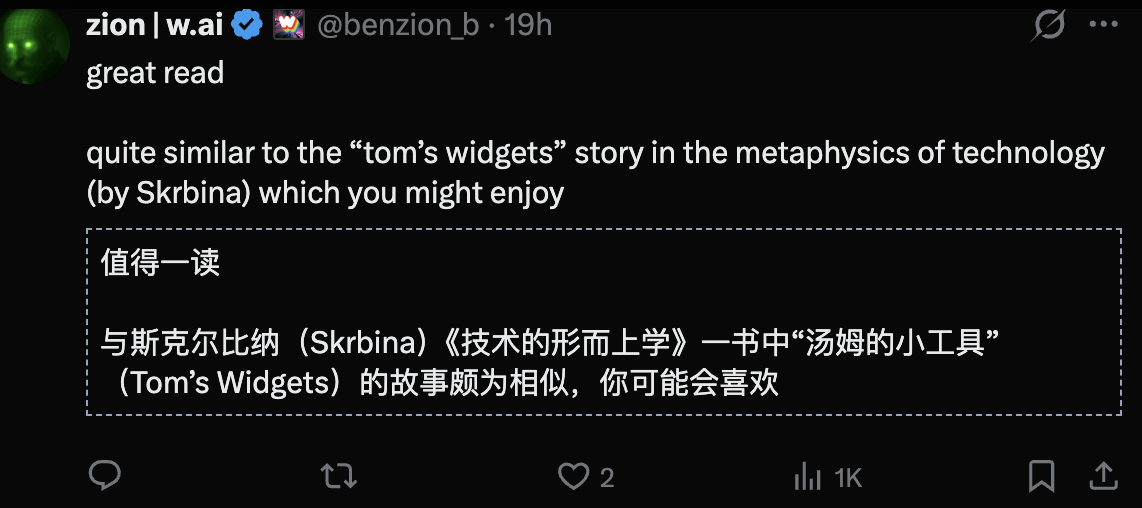This screenshot has width=1142, height=508.
Task: Click the blue verified checkmark badge
Action: (247, 25)
